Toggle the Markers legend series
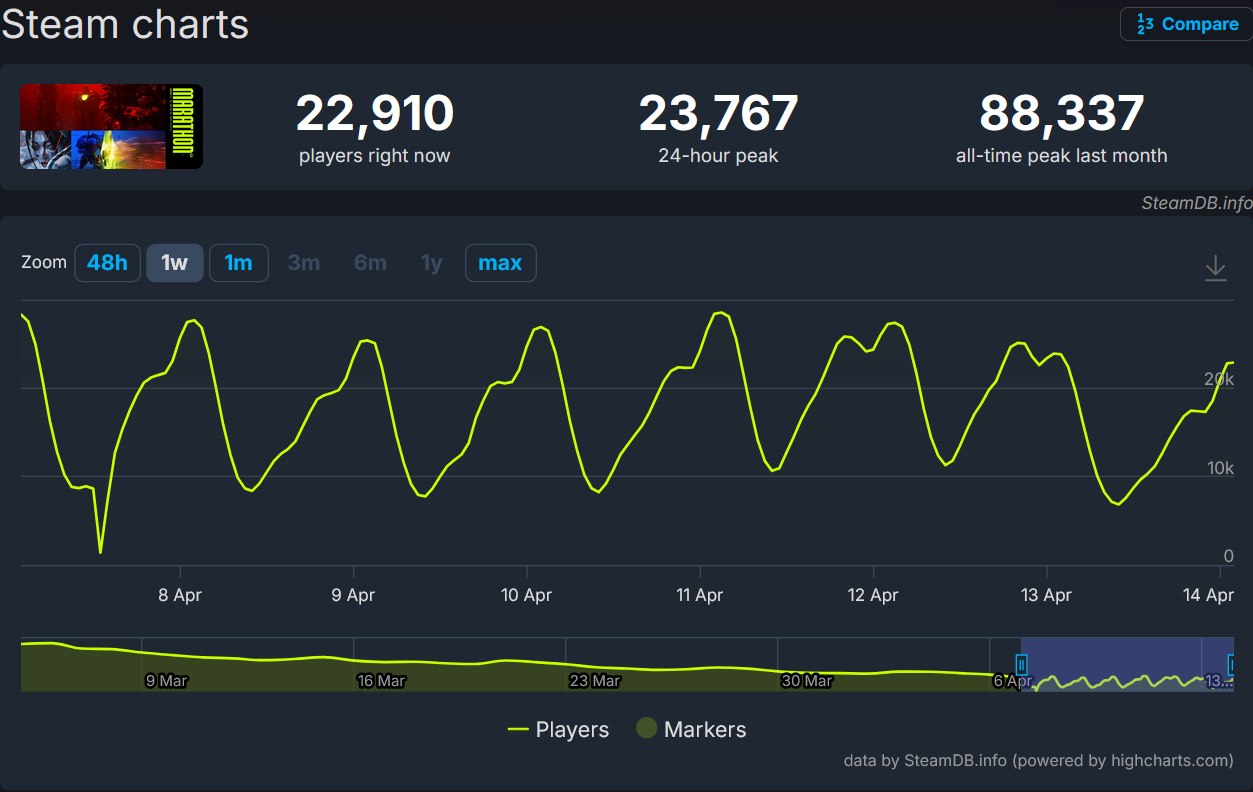The width and height of the screenshot is (1253, 792). click(x=691, y=729)
